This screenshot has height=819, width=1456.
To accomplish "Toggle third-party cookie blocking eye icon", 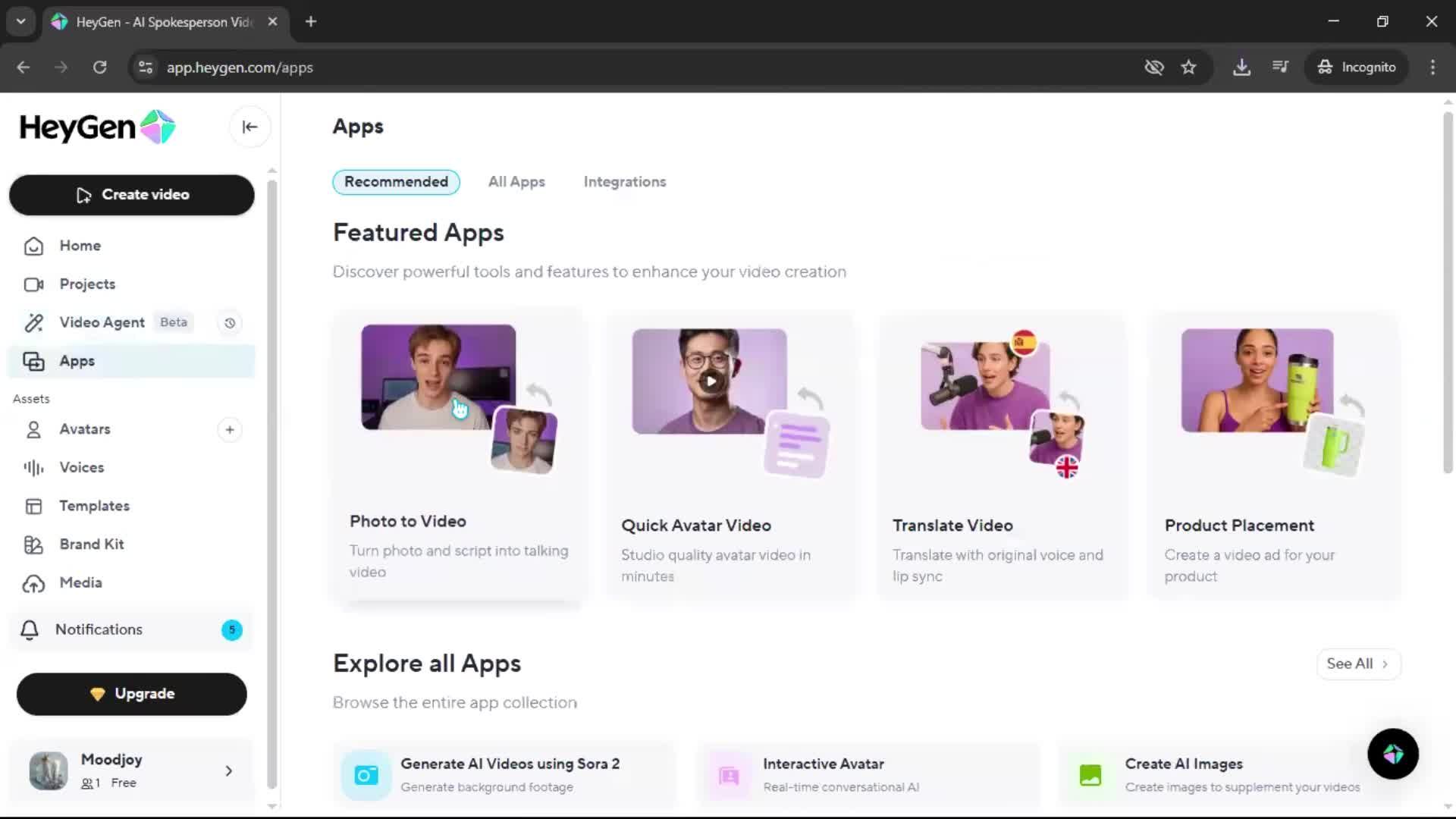I will pos(1153,67).
